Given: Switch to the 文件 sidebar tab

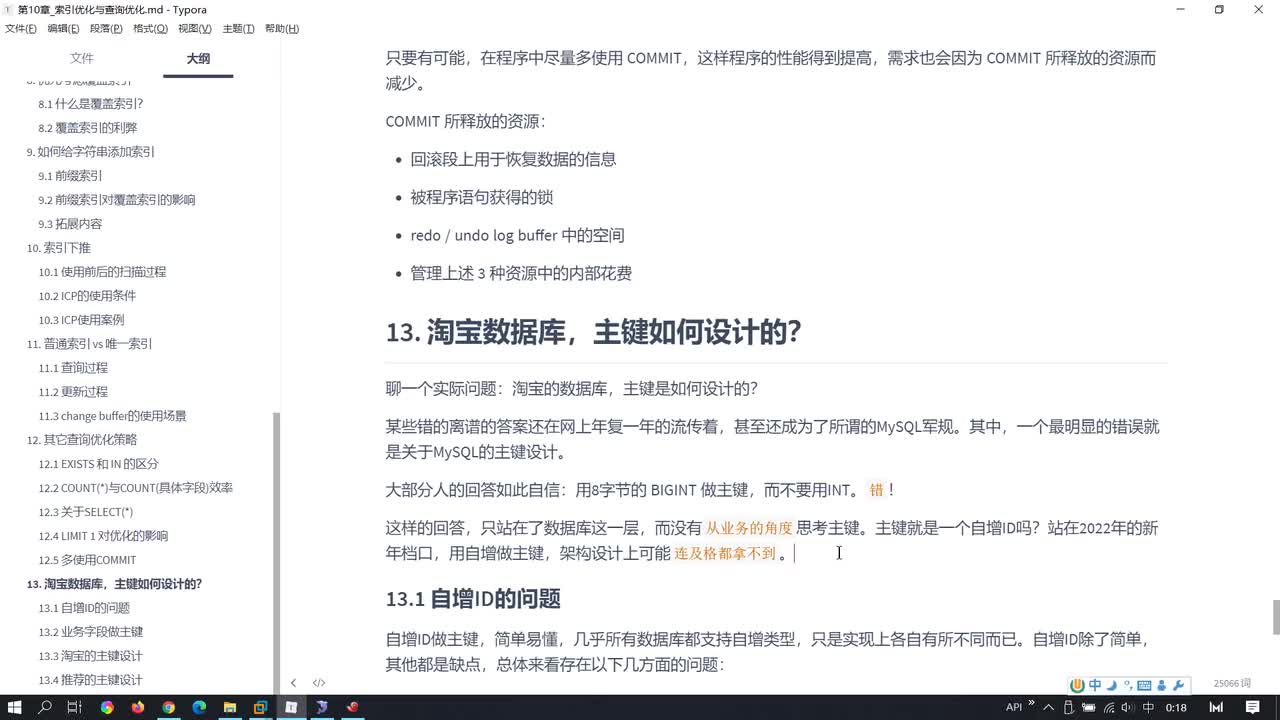Looking at the screenshot, I should 82,59.
